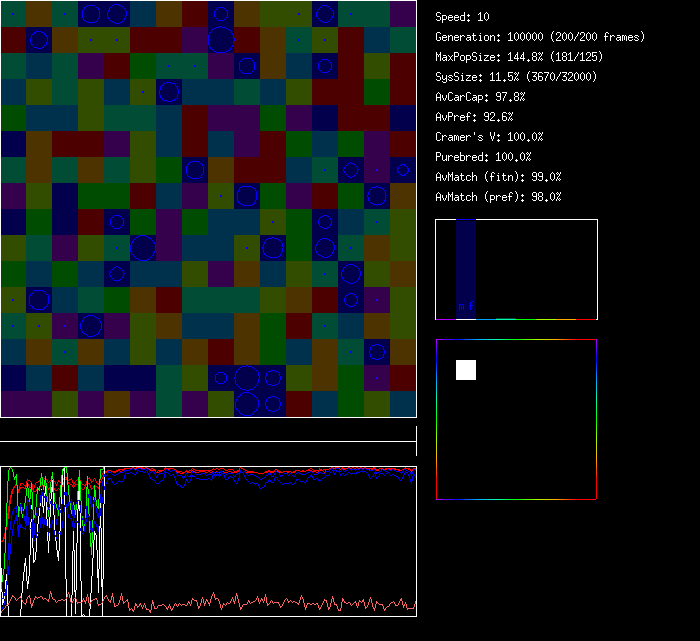Click the dark blue bar in the histogram
This screenshot has width=700, height=641.
[x=466, y=262]
